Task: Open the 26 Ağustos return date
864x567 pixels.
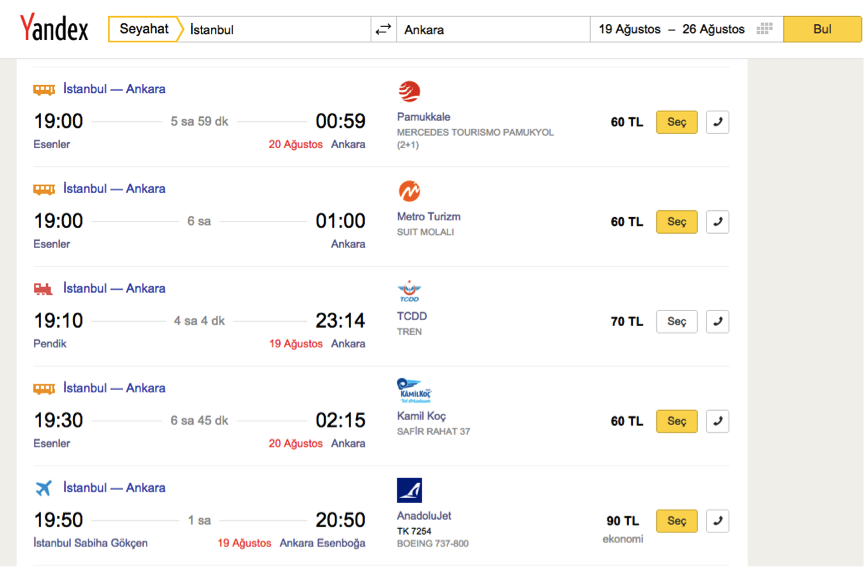Action: click(713, 29)
